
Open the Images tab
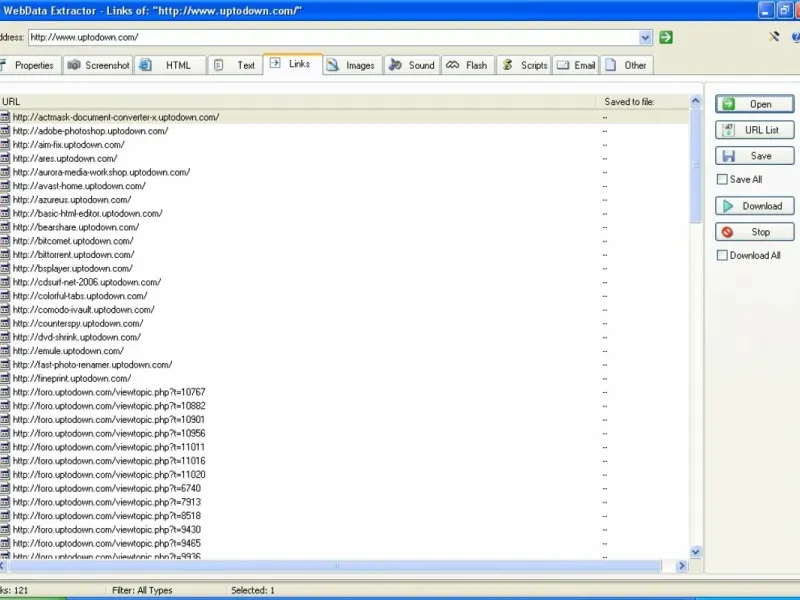point(353,65)
